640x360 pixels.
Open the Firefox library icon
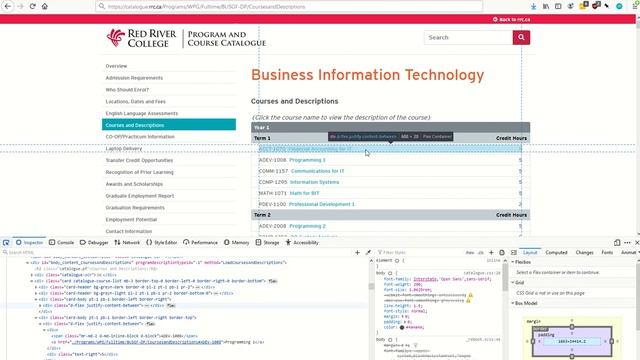click(x=546, y=6)
